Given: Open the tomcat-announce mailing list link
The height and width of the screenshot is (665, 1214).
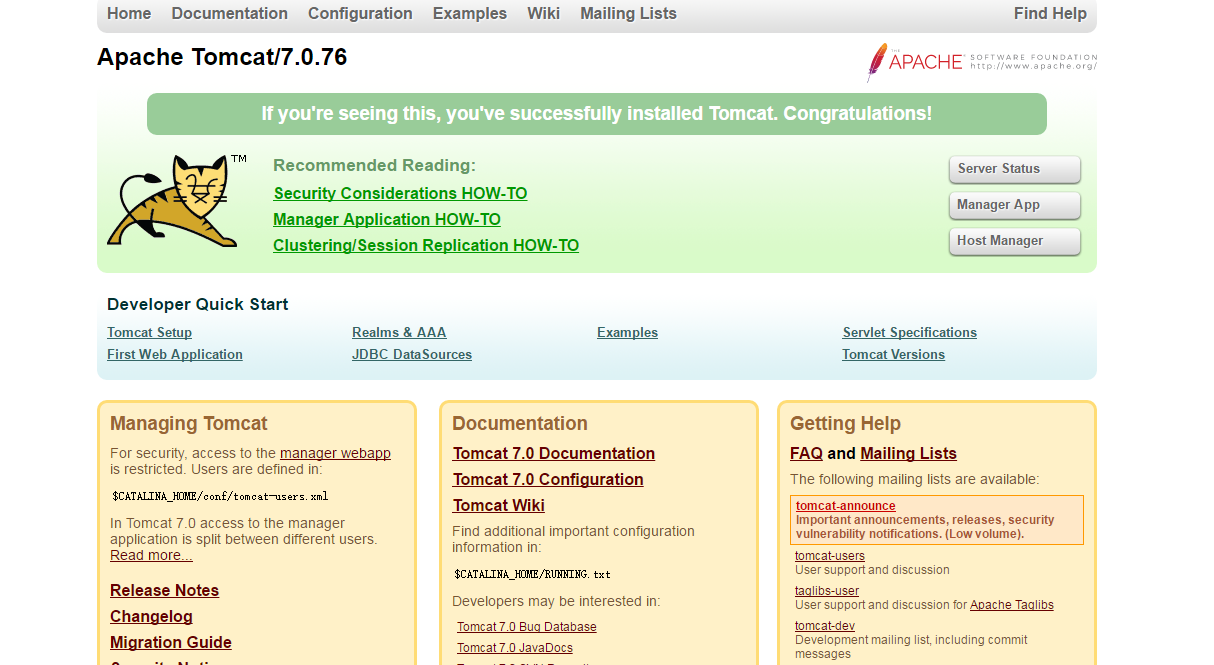Looking at the screenshot, I should click(846, 506).
